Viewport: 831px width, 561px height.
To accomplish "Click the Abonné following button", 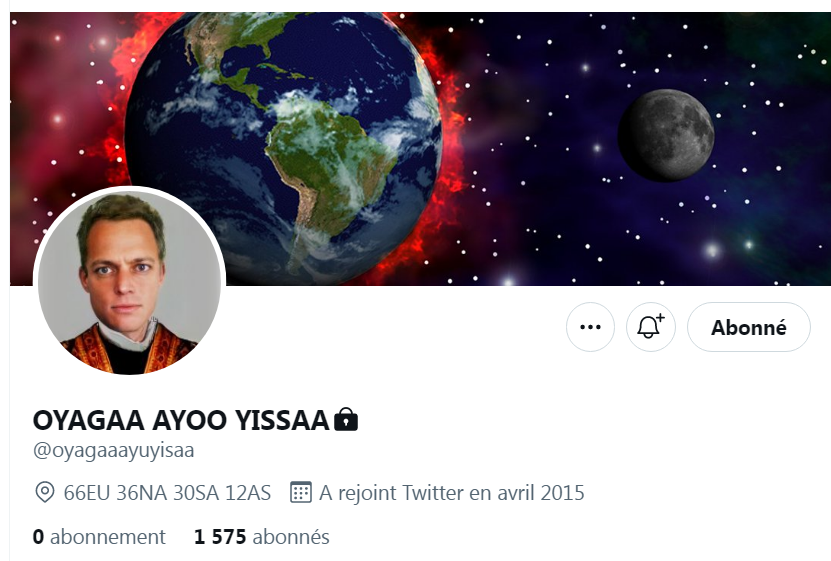I will click(x=749, y=327).
